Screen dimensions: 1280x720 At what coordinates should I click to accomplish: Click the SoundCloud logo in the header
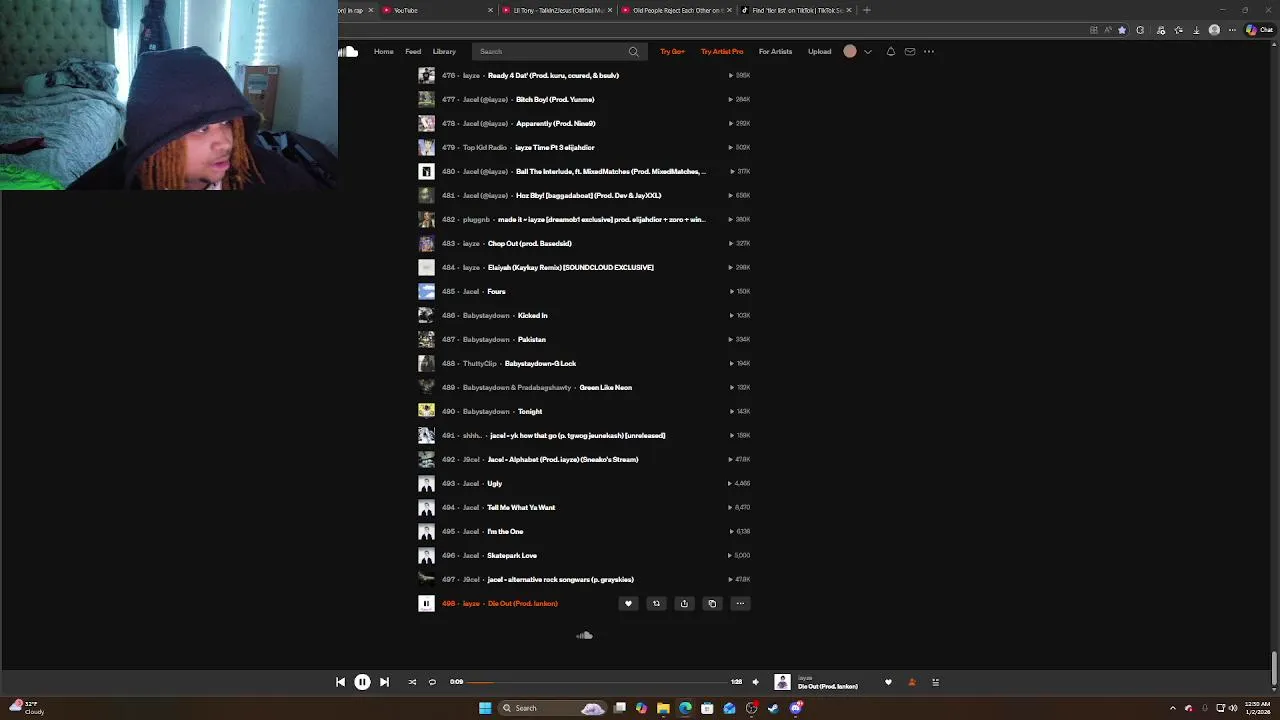point(348,51)
